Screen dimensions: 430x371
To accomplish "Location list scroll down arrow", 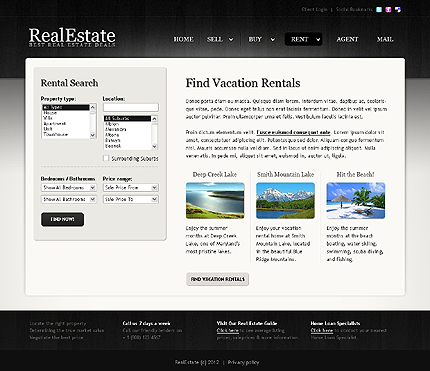I will click(x=154, y=146).
